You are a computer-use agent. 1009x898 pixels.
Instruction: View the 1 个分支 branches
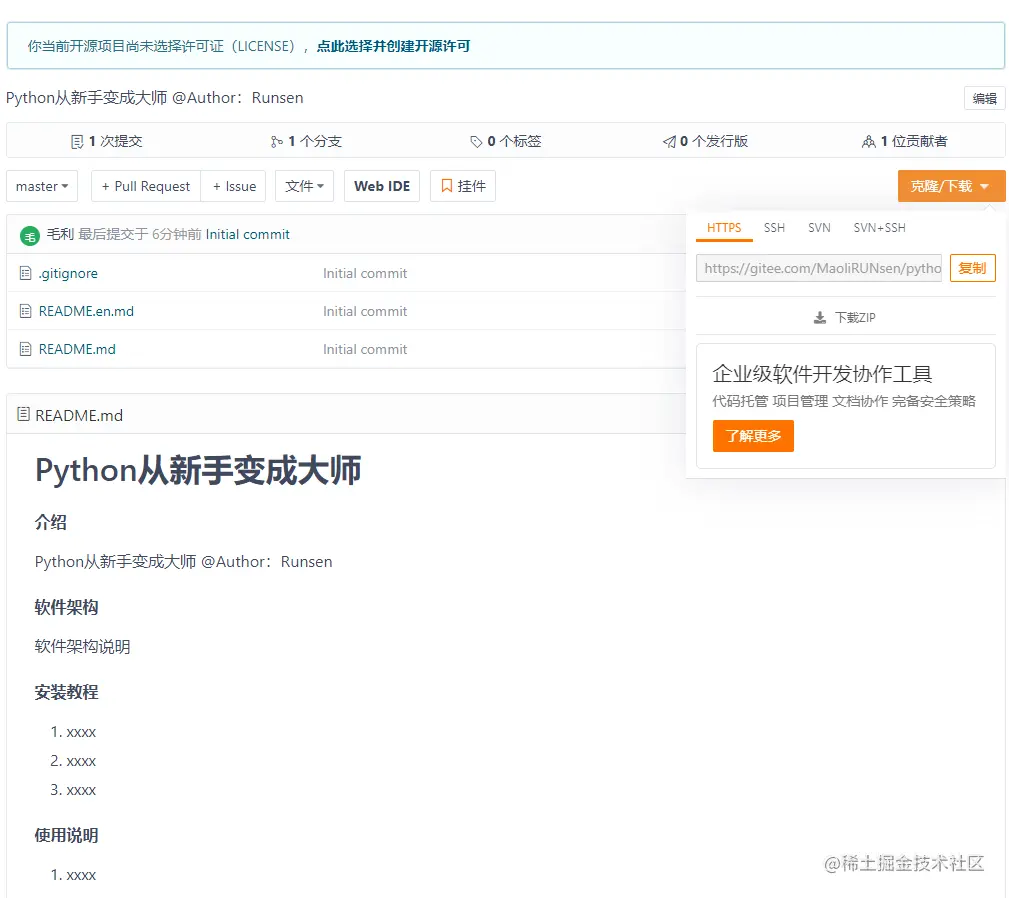point(306,142)
